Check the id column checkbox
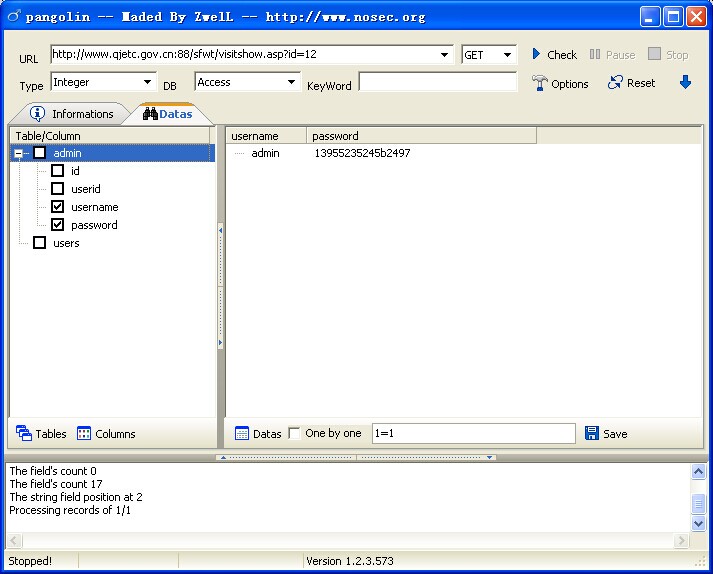Viewport: 713px width, 574px height. click(x=57, y=171)
